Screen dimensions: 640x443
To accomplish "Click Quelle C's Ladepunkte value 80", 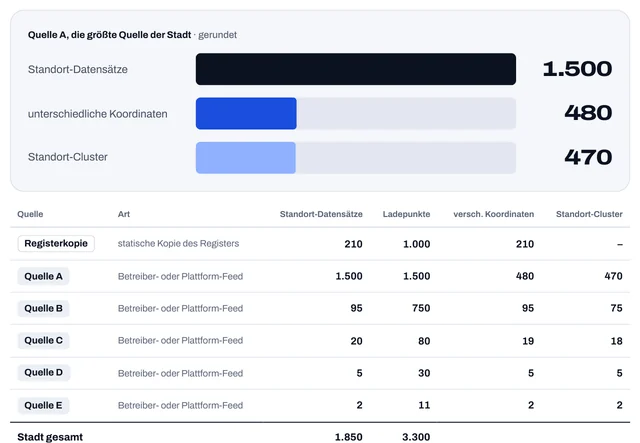I will tap(424, 341).
